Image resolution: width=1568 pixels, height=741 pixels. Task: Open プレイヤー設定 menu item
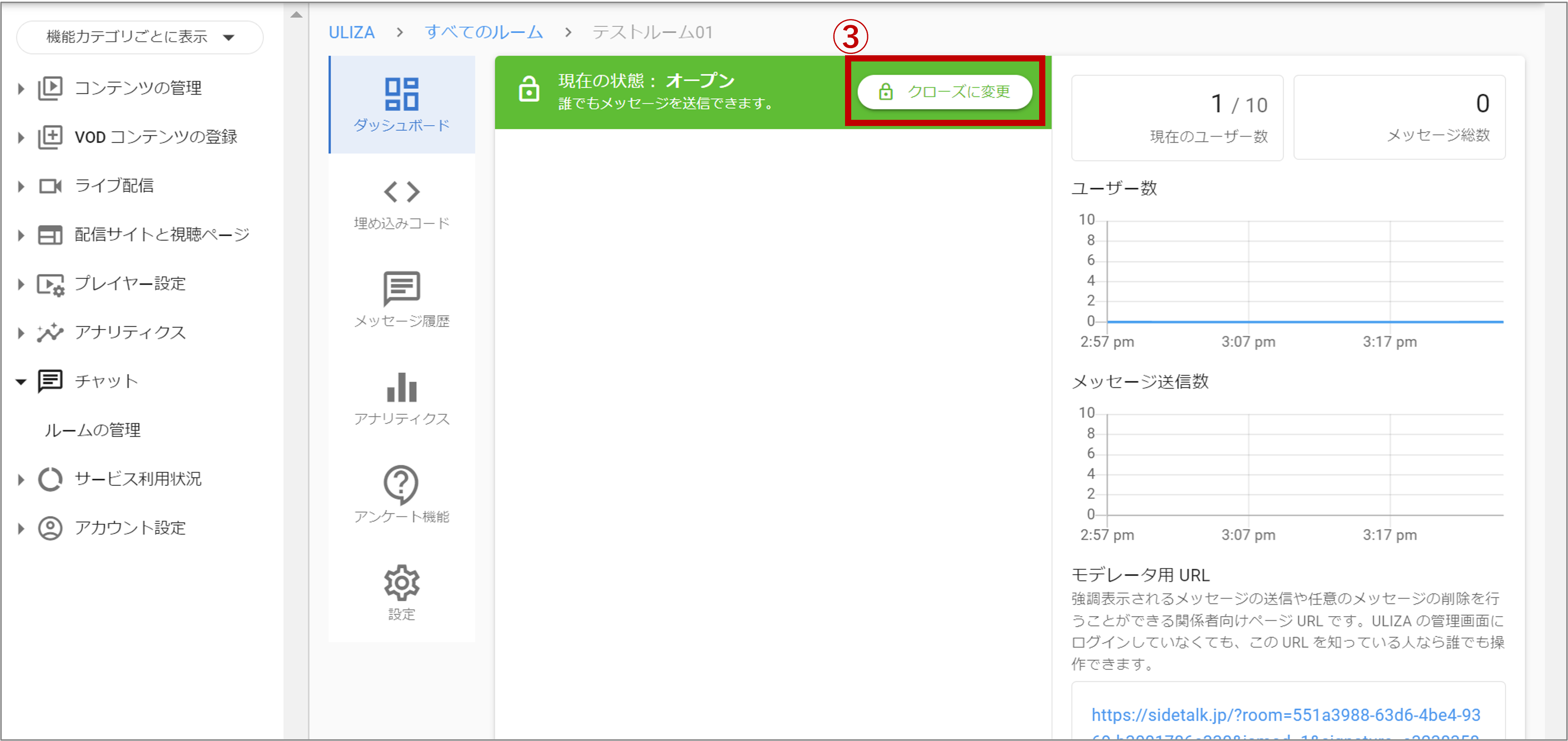(x=130, y=284)
